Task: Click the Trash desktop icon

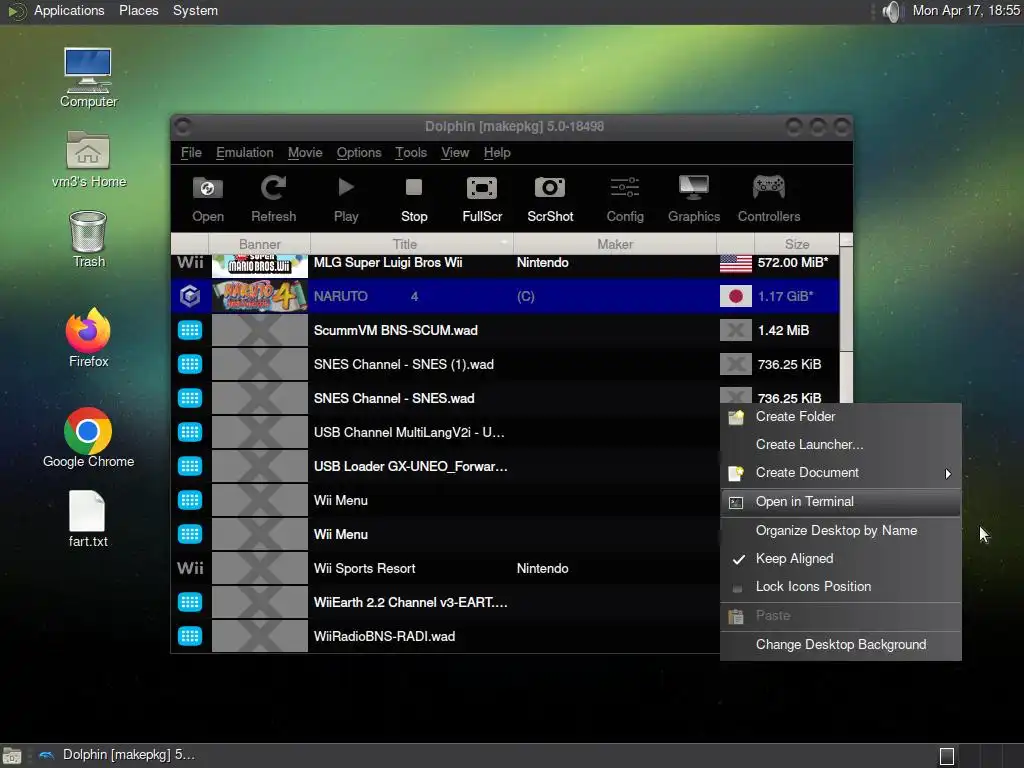Action: (88, 240)
